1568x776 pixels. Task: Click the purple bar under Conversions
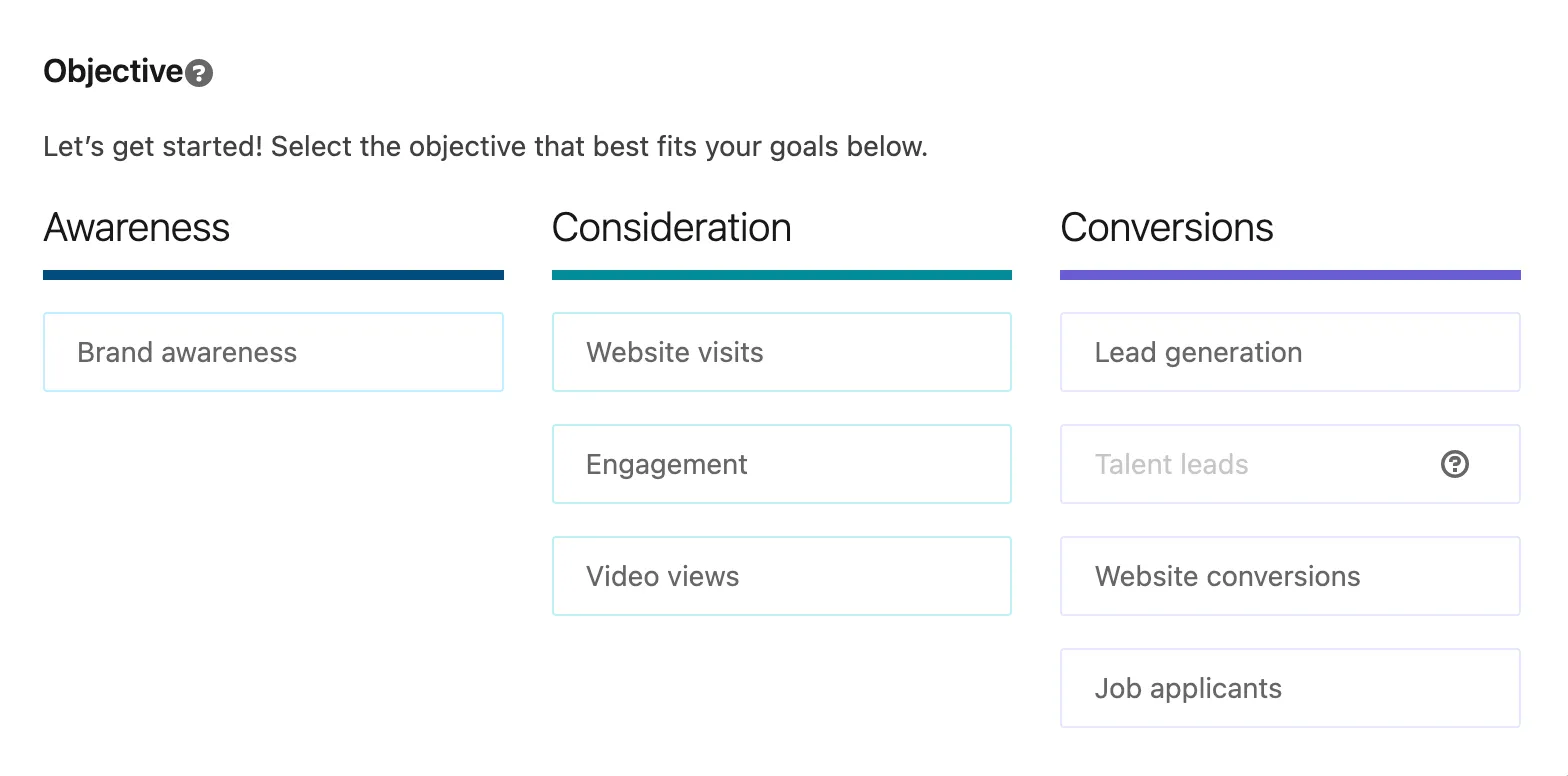(1289, 274)
